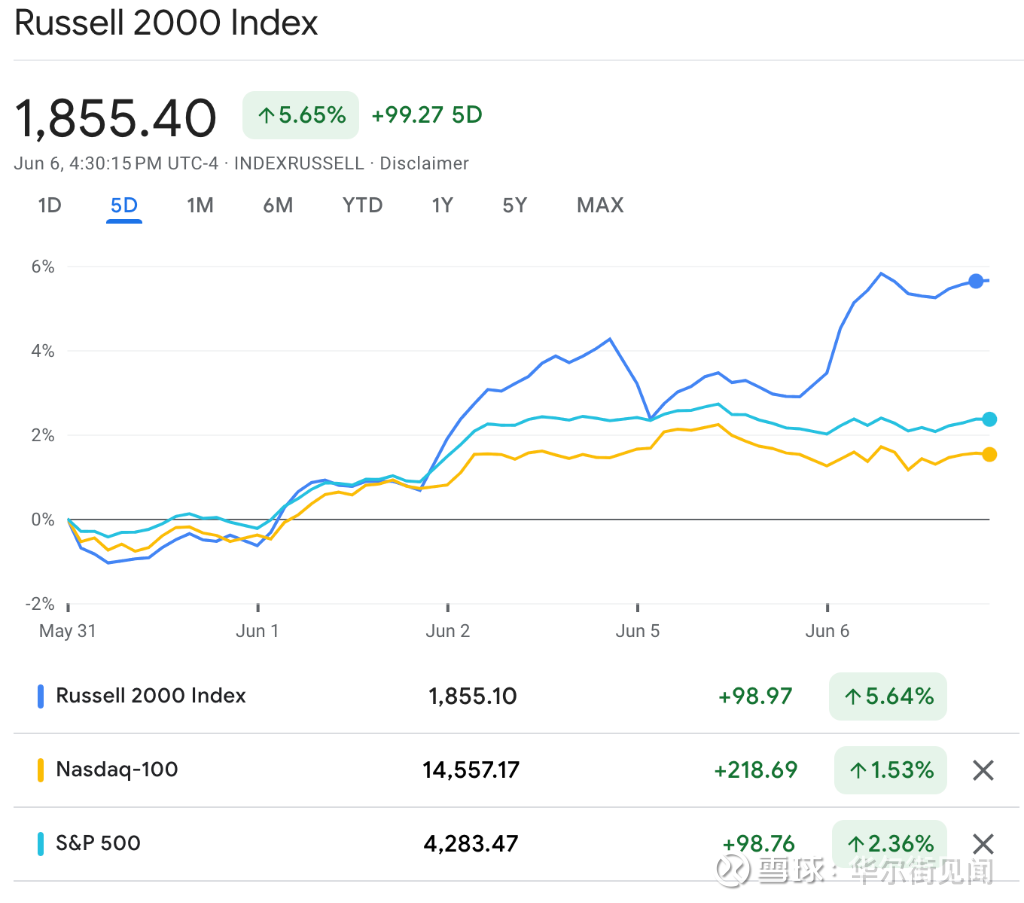Switch chart to 6M range
Image resolution: width=1024 pixels, height=903 pixels.
[278, 205]
